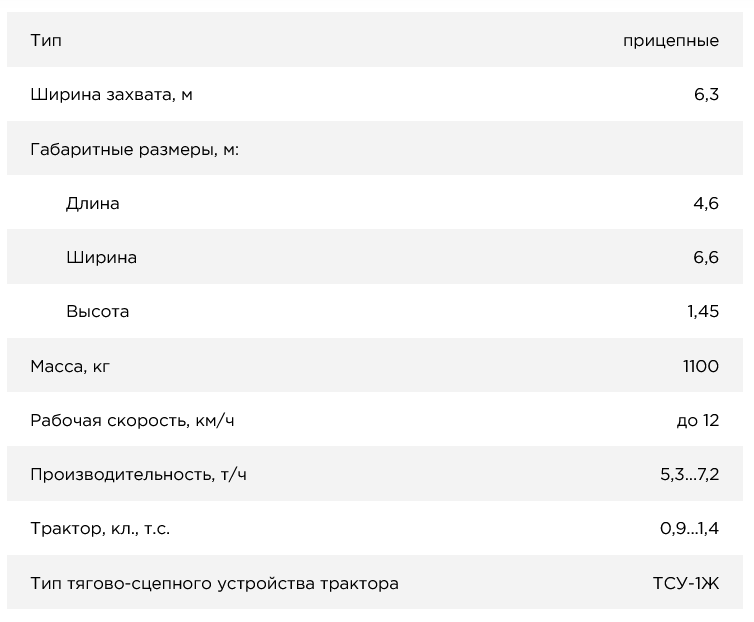Image resolution: width=754 pixels, height=622 pixels.
Task: Click the indented 'Длина' label
Action: (x=93, y=203)
